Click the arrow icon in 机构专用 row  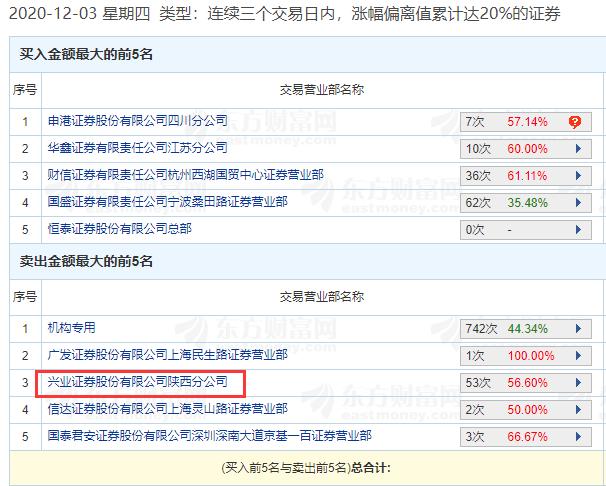click(x=576, y=328)
